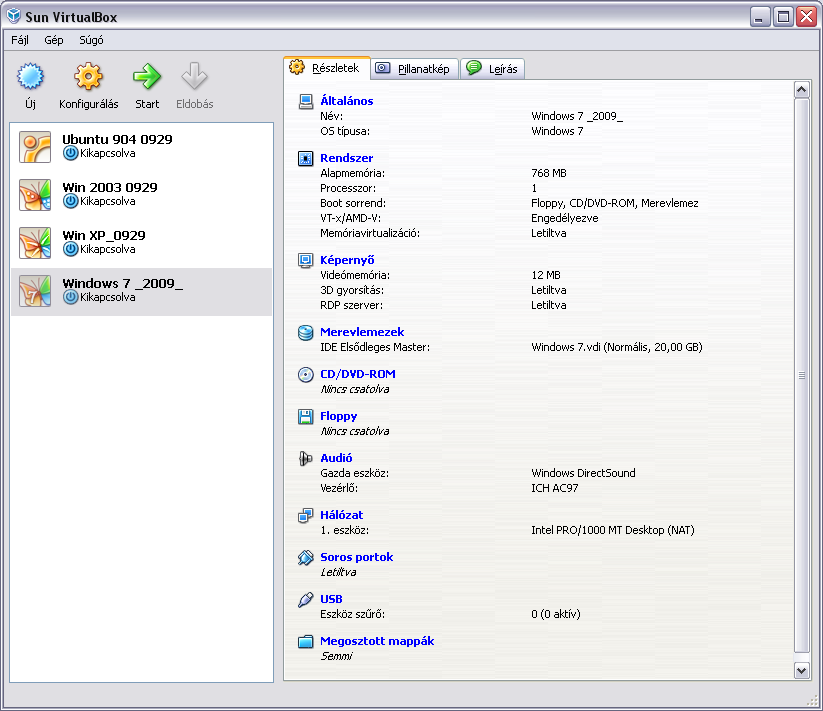
Task: Click power state icon under Ubuntu 904 0929
Action: coord(70,153)
